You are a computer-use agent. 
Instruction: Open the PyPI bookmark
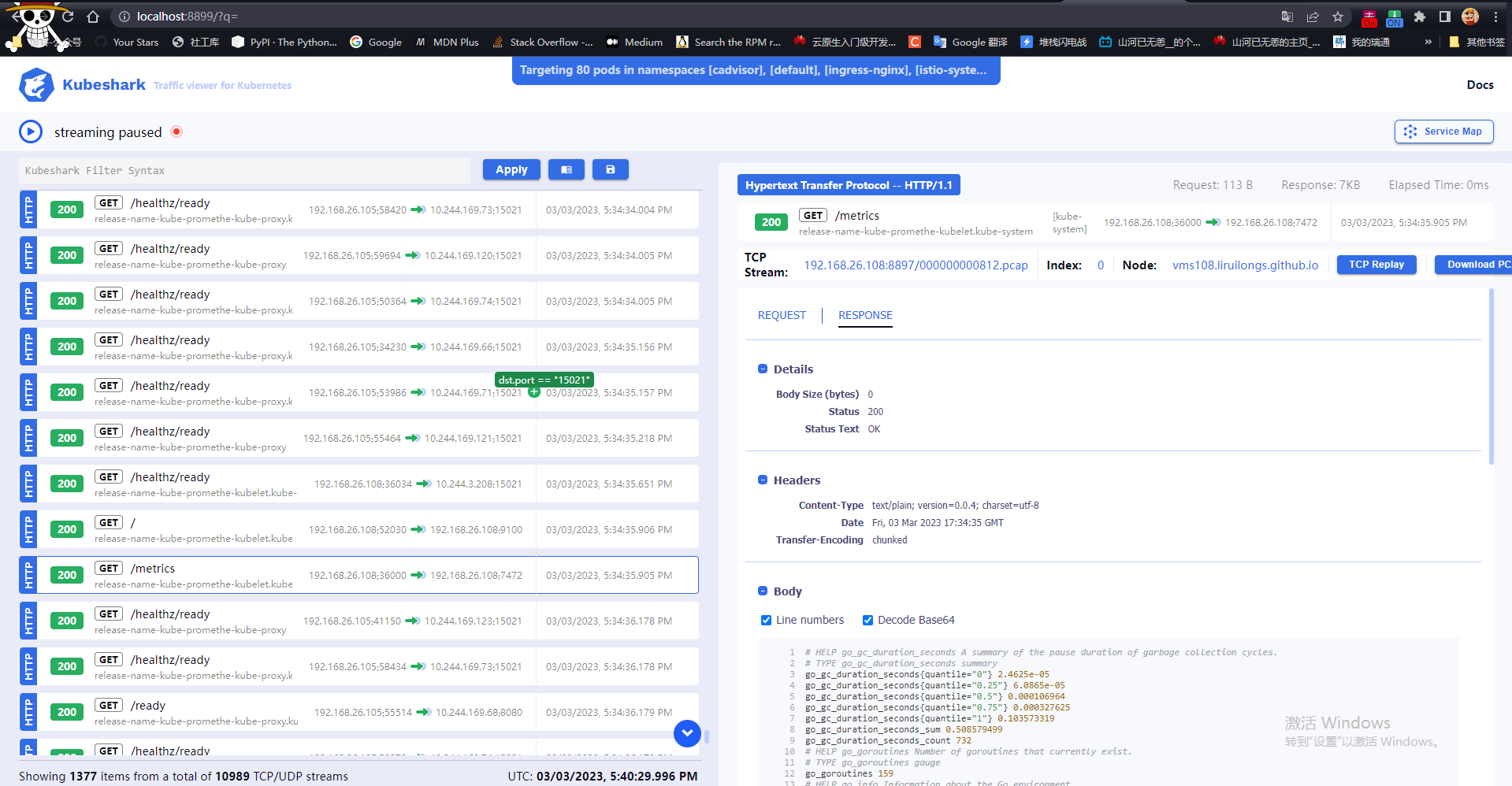(x=284, y=42)
